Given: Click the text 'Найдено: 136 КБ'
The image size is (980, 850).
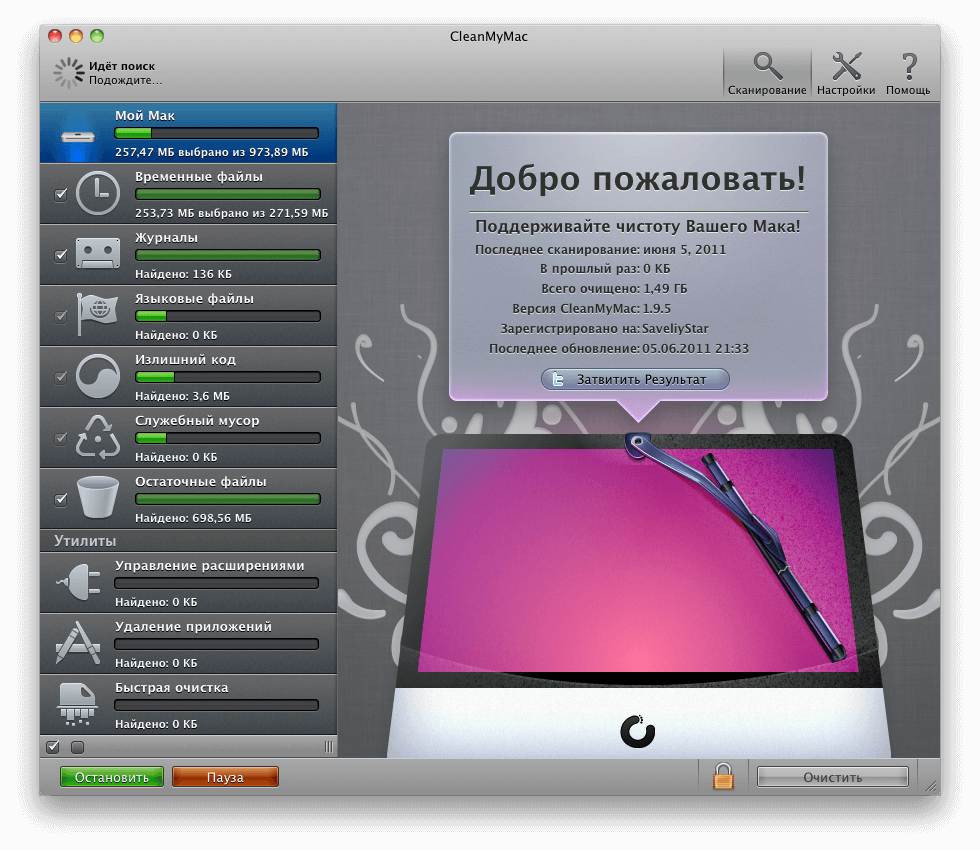Looking at the screenshot, I should click(183, 274).
